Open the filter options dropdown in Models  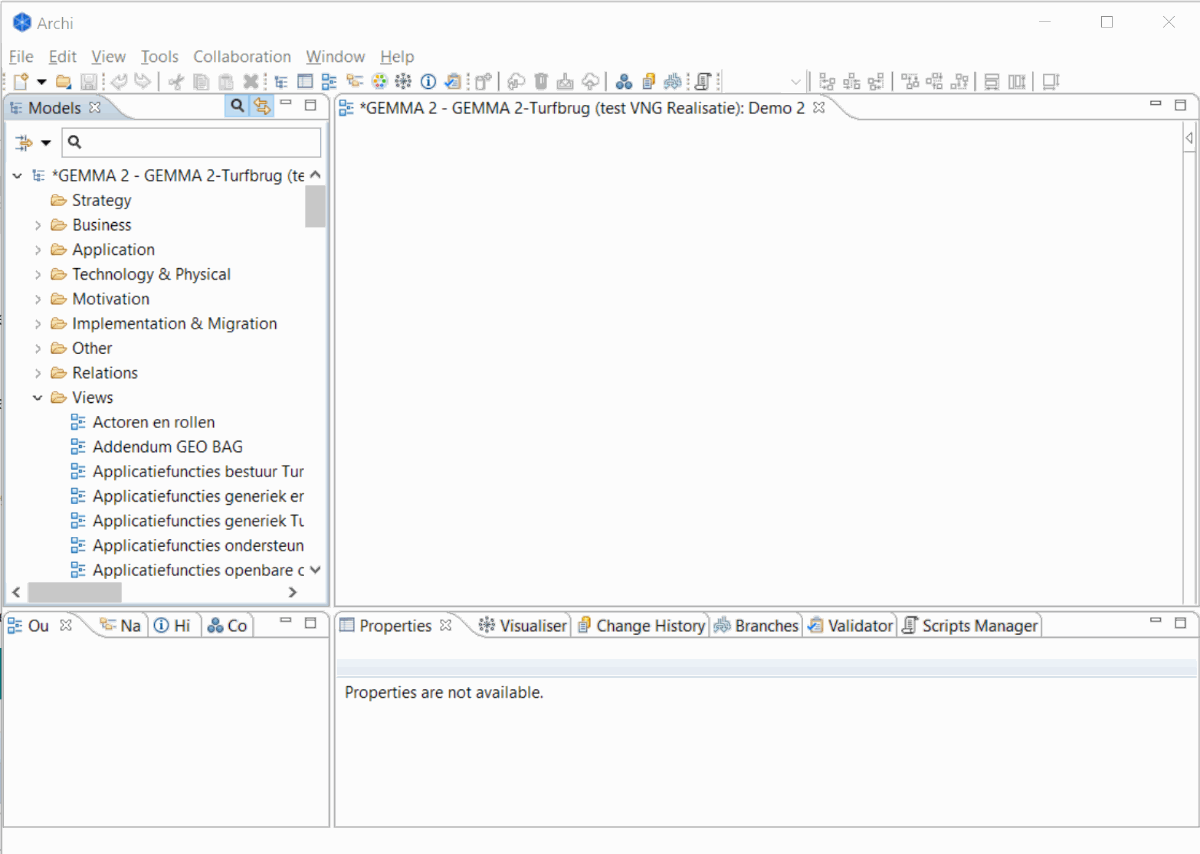46,143
